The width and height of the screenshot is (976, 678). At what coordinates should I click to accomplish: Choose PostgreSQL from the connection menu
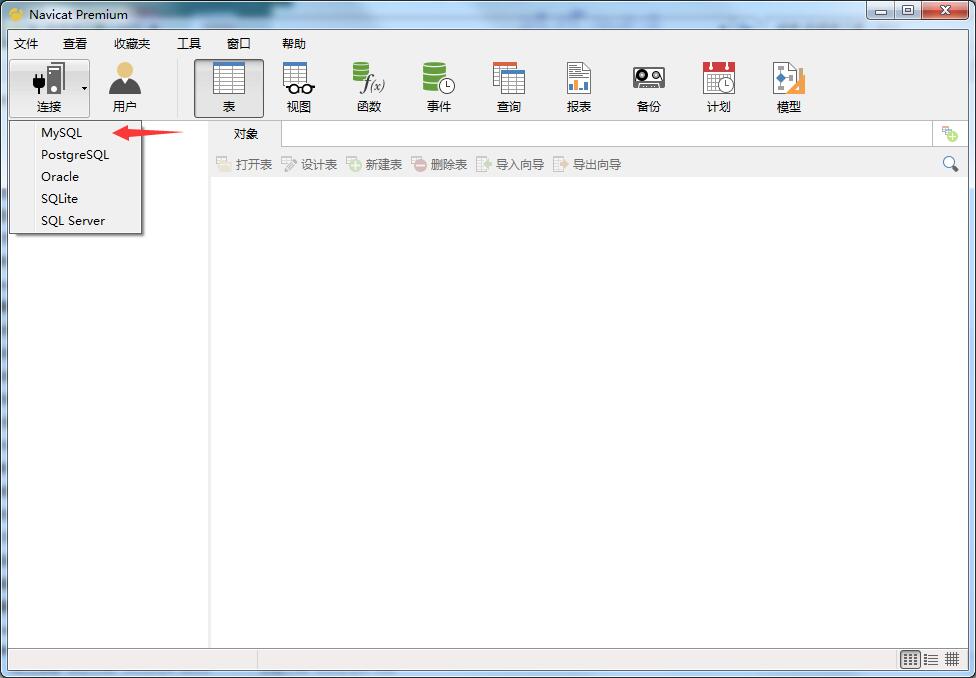click(76, 154)
